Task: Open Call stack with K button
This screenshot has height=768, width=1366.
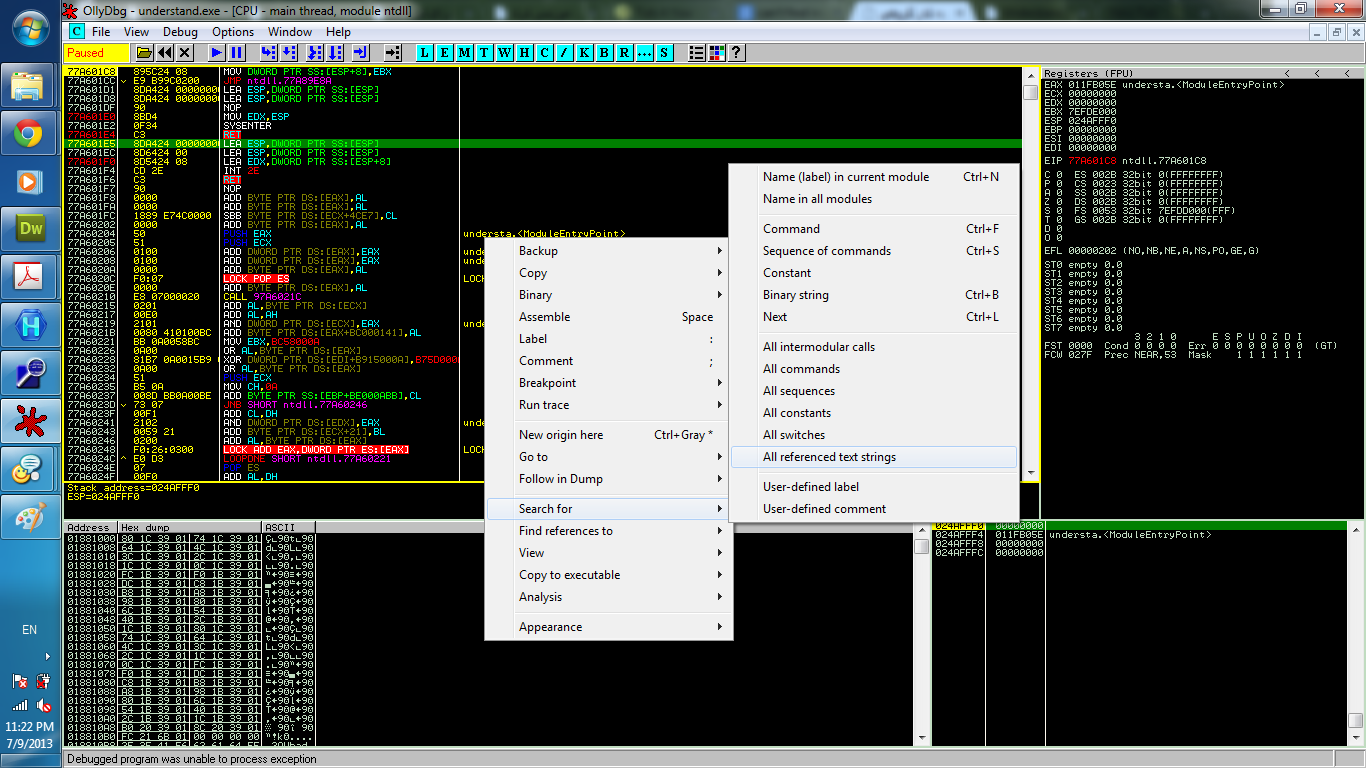Action: [x=585, y=52]
